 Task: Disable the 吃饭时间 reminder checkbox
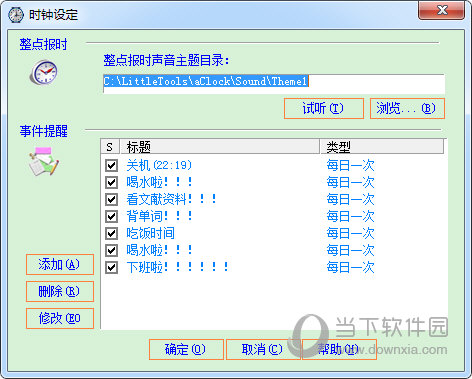111,233
